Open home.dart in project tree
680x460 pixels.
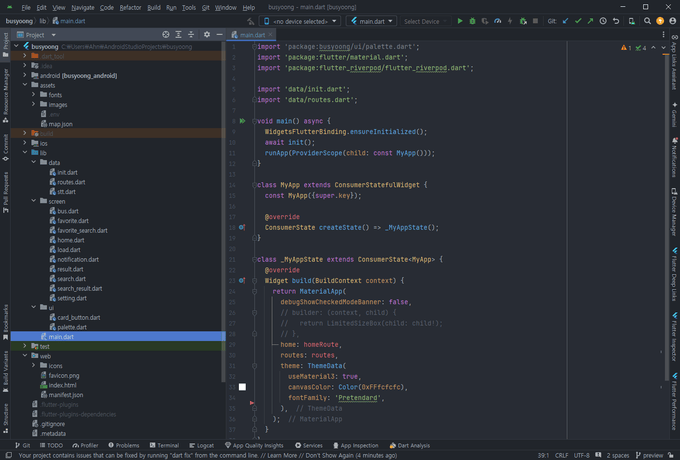[x=71, y=240]
